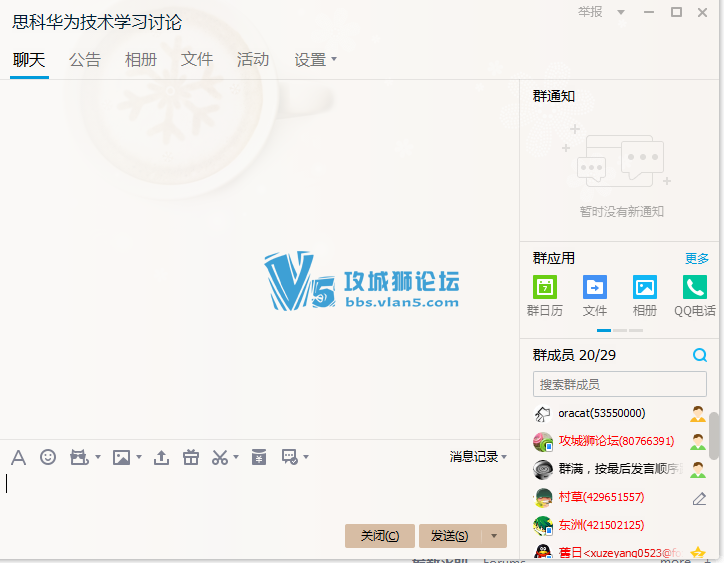The width and height of the screenshot is (724, 563).
Task: Click the 搜索群成员 search field
Action: (620, 384)
